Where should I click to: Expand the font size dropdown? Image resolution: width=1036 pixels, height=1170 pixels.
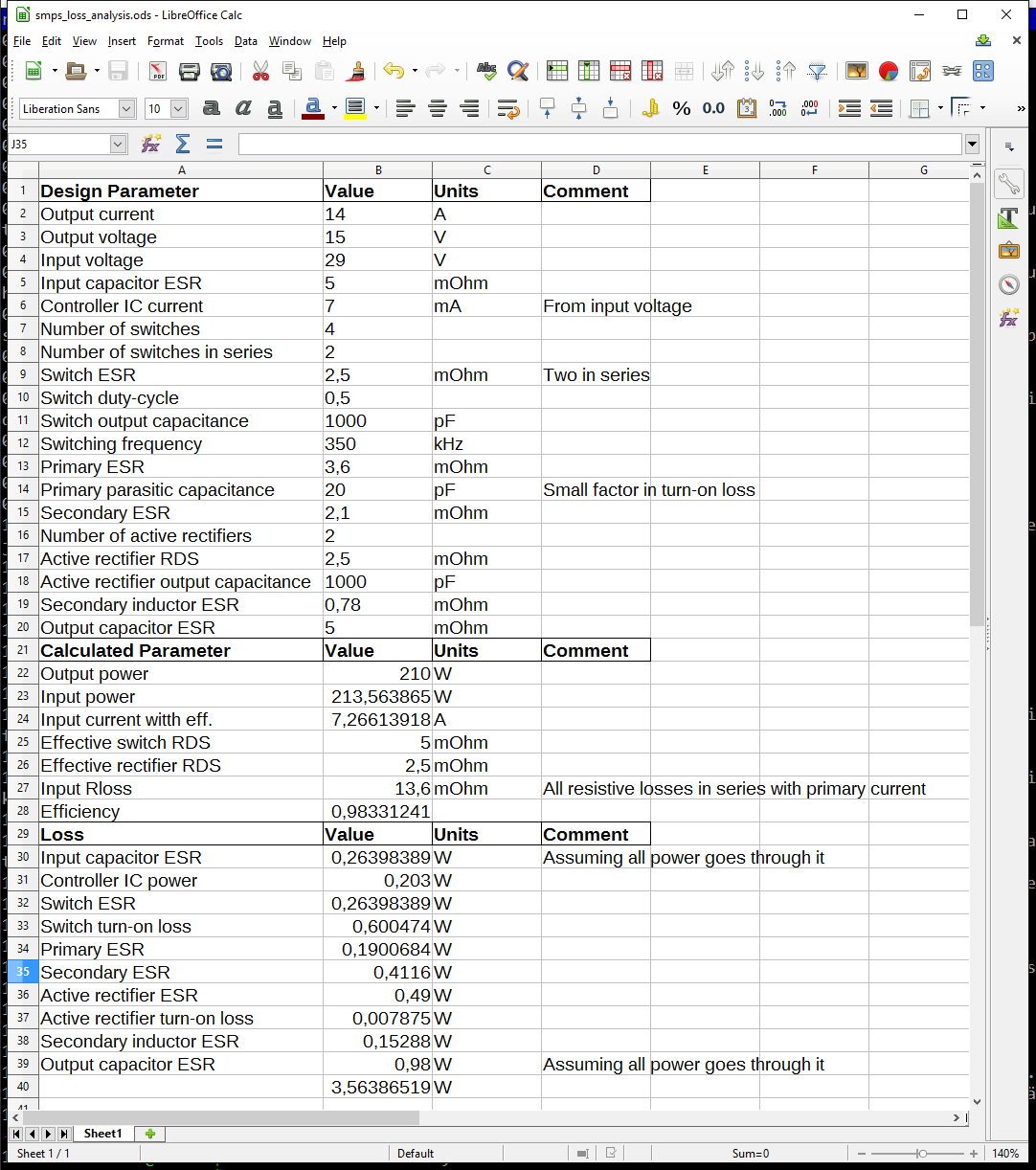[x=178, y=109]
